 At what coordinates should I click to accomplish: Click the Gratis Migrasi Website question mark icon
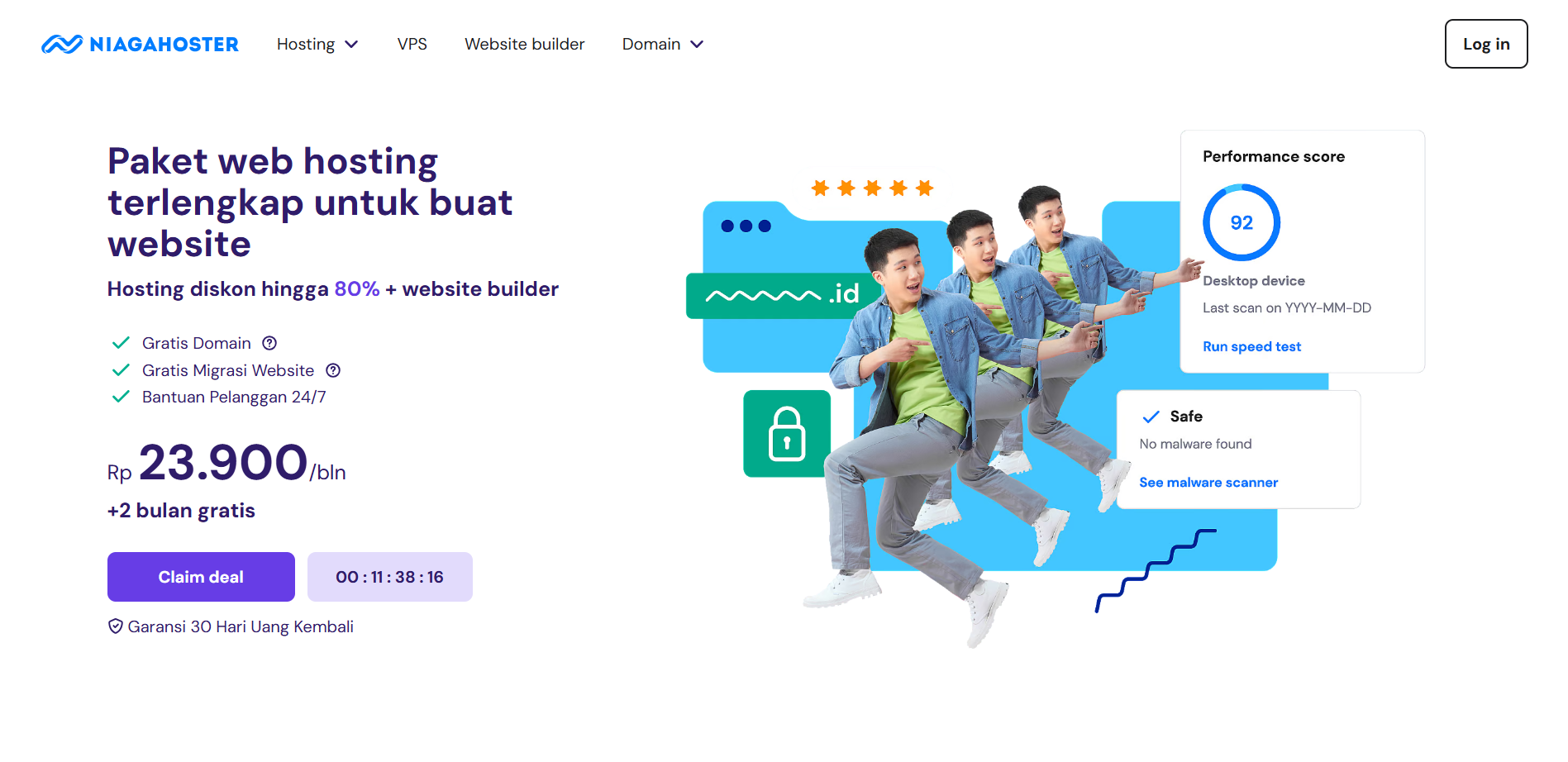pyautogui.click(x=334, y=370)
